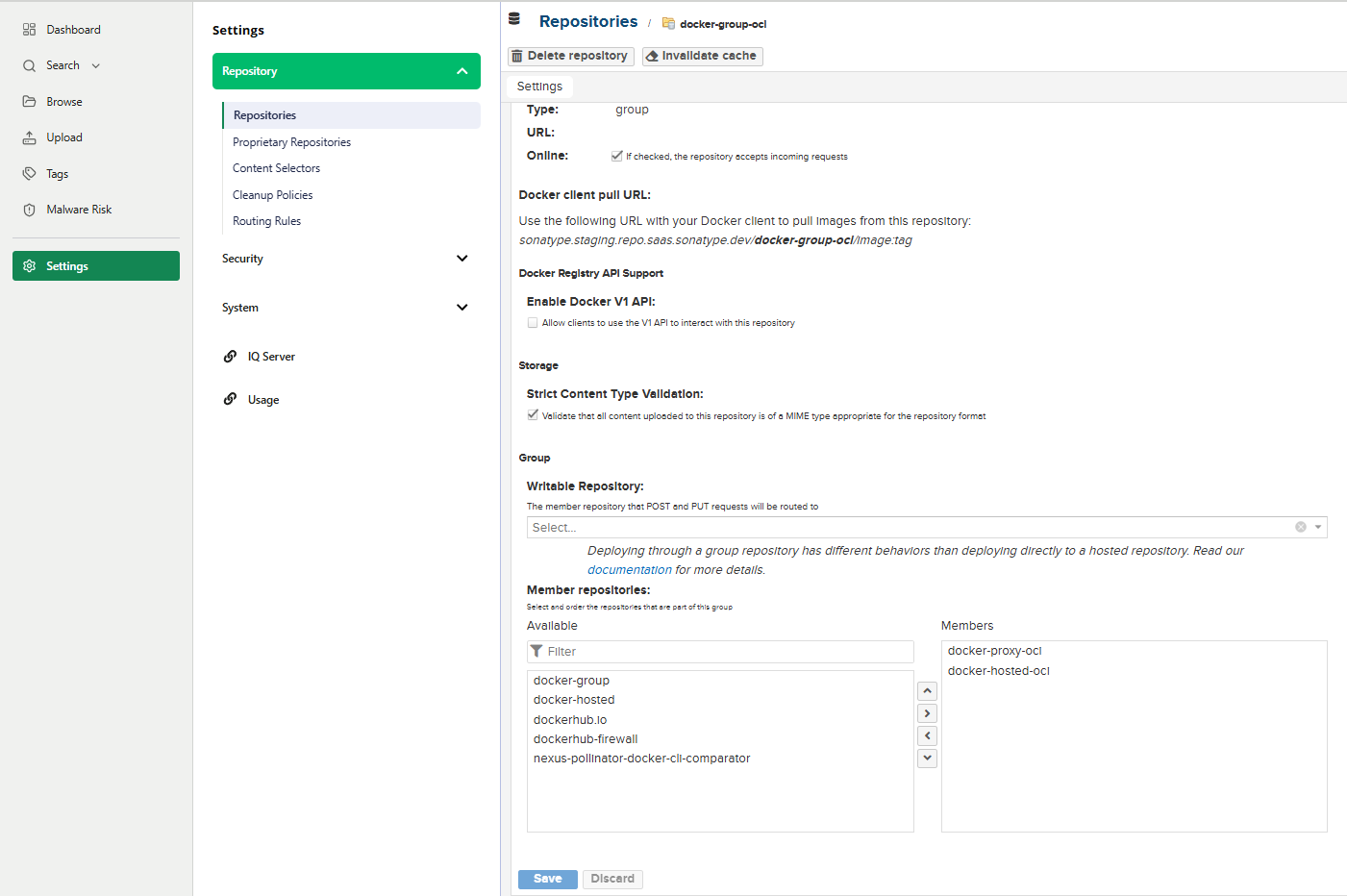1347x896 pixels.
Task: Open the documentation link
Action: (630, 570)
